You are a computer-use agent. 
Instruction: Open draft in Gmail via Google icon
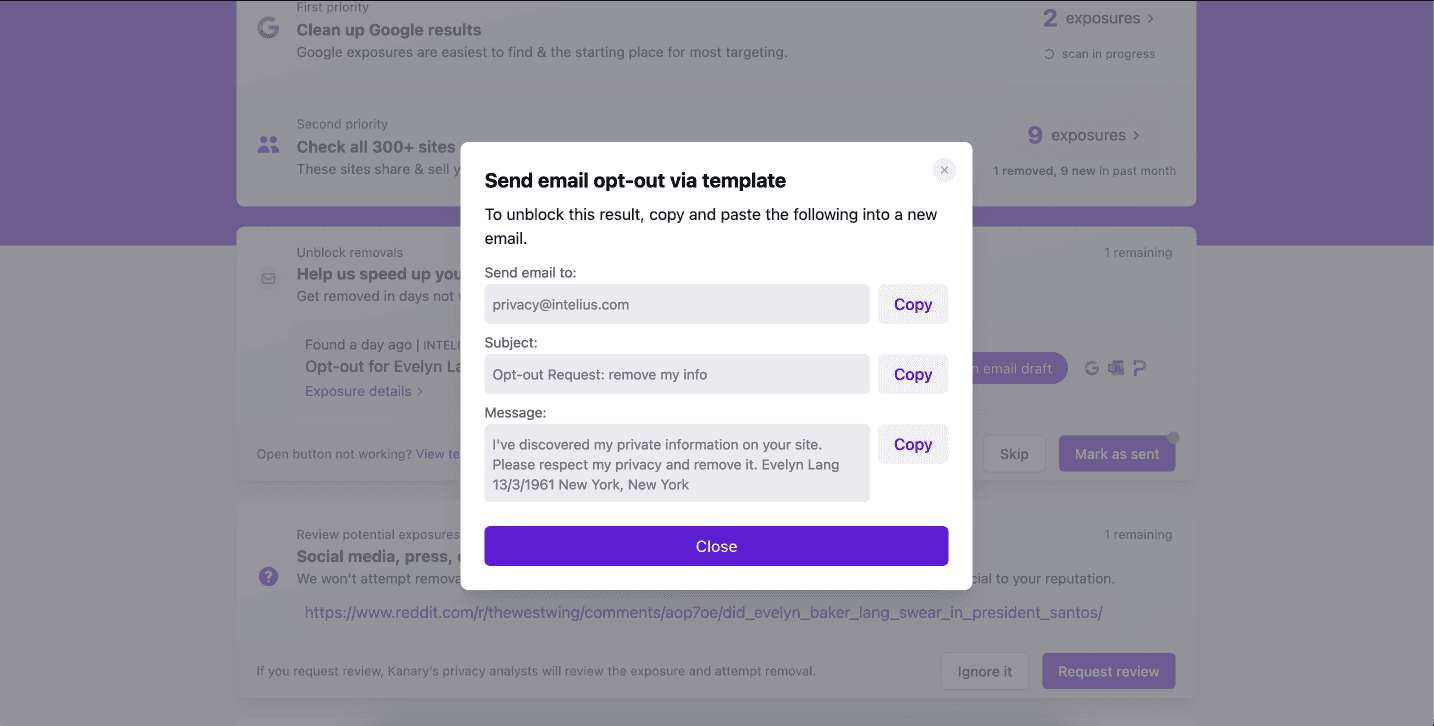click(1091, 368)
